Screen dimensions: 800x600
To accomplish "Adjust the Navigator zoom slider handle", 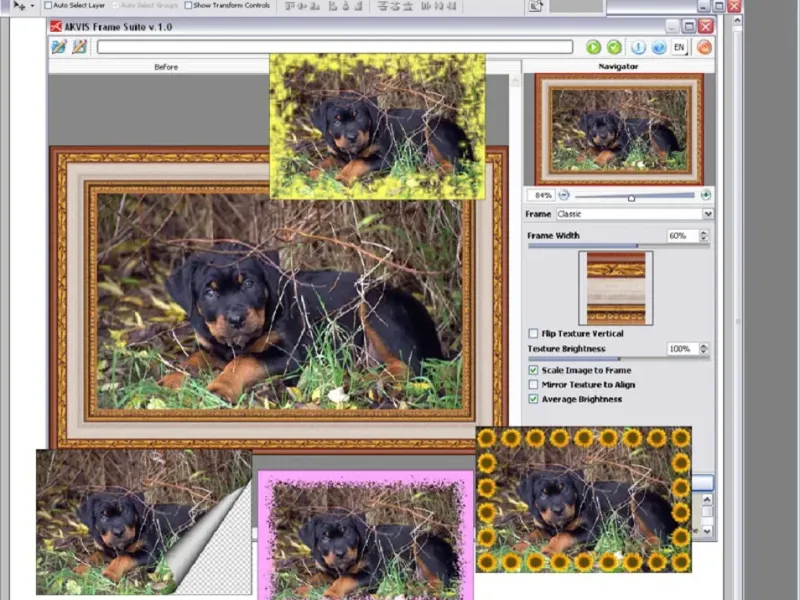I will click(631, 197).
